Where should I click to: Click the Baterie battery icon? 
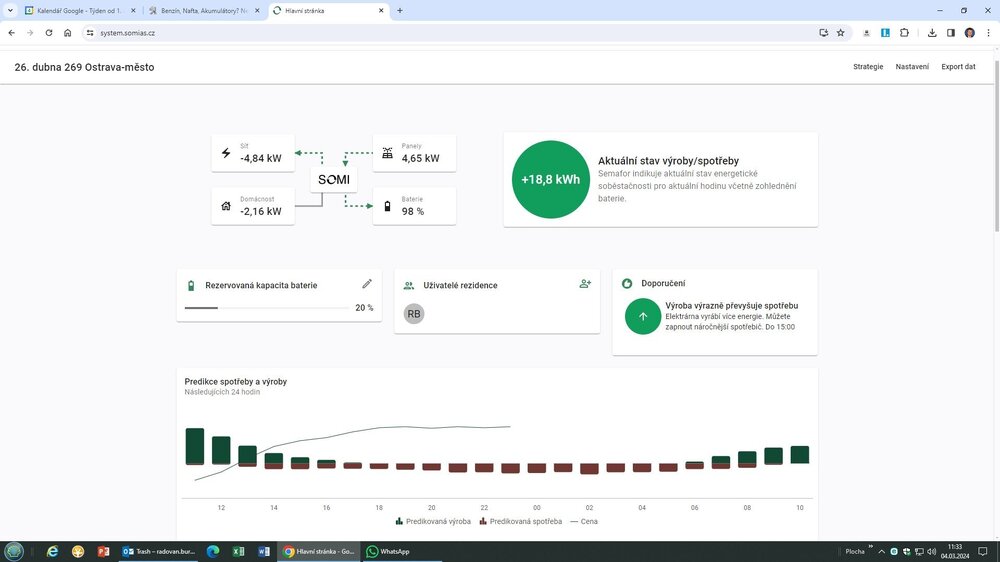tap(387, 206)
